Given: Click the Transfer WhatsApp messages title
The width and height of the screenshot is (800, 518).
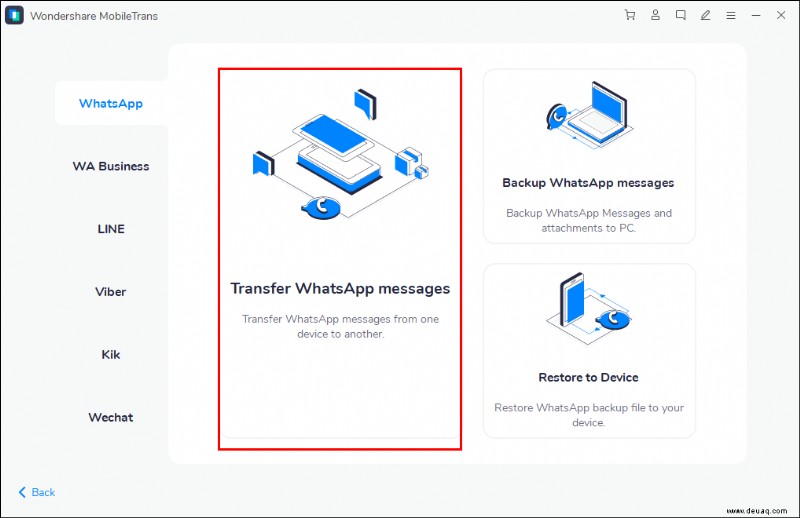Looking at the screenshot, I should tap(340, 289).
